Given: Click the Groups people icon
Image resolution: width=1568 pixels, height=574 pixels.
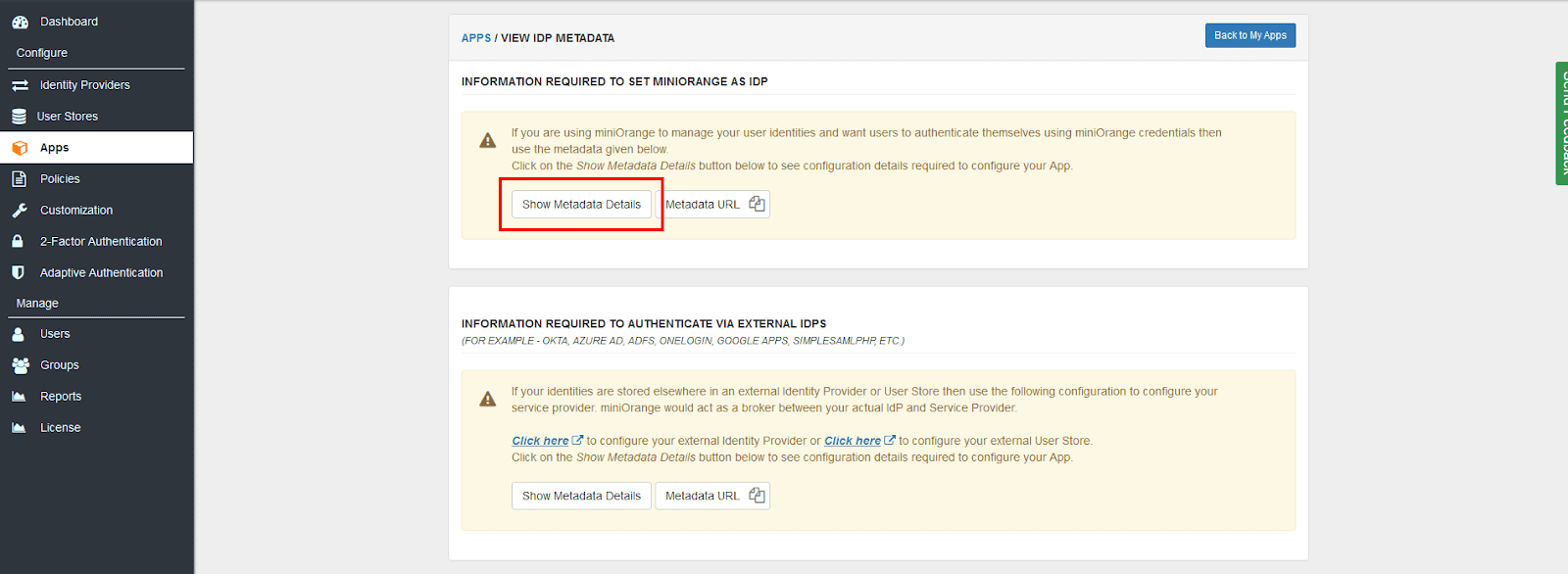Looking at the screenshot, I should [x=21, y=365].
